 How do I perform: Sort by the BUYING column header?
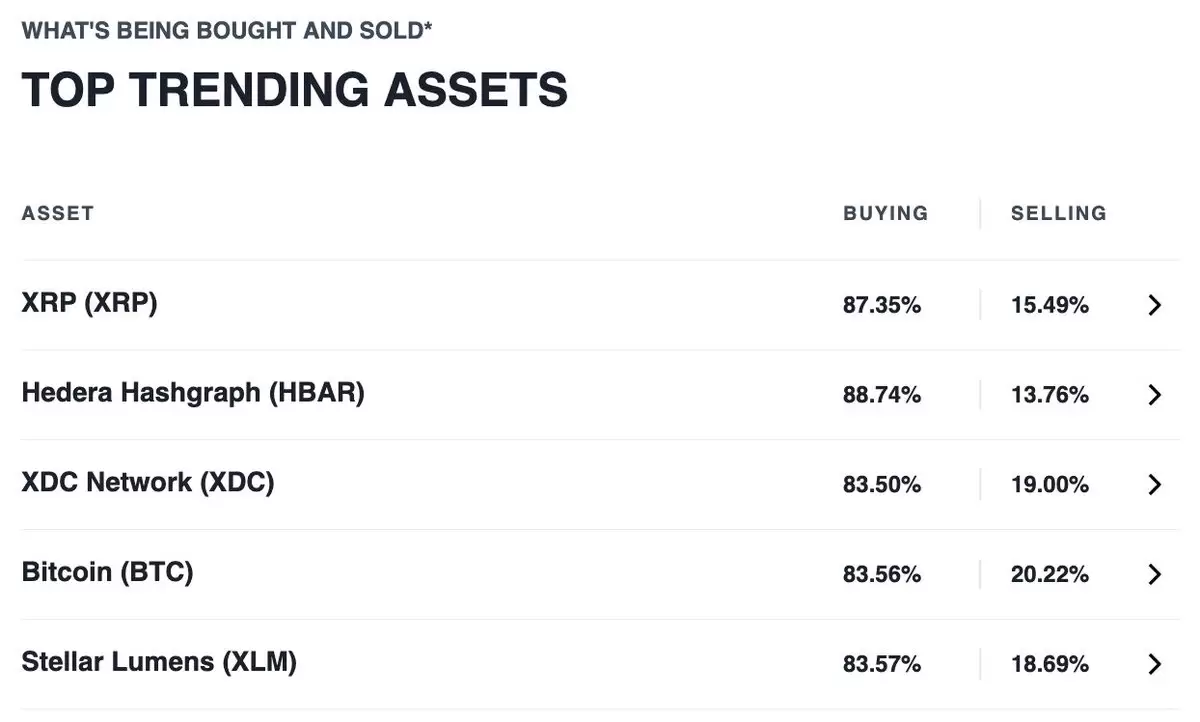click(x=886, y=213)
